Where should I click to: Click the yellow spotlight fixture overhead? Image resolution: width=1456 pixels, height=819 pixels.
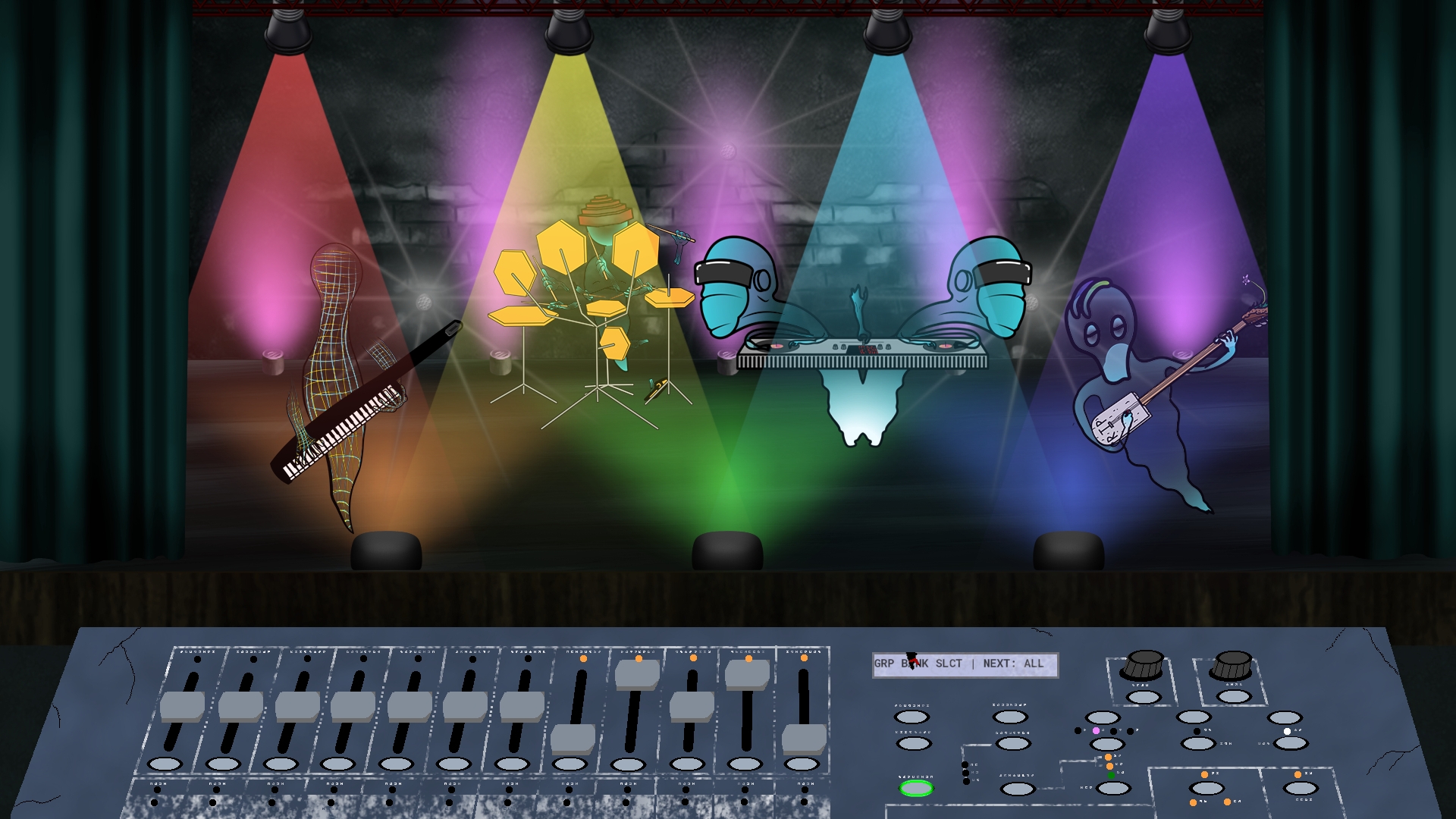pyautogui.click(x=569, y=30)
